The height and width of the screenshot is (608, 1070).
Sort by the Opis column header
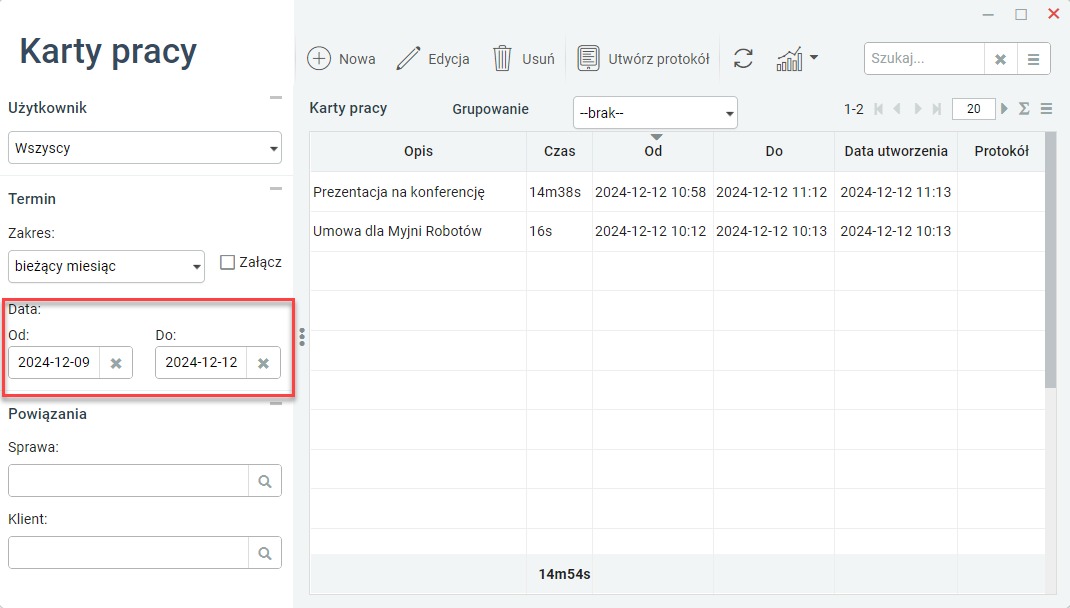(418, 151)
